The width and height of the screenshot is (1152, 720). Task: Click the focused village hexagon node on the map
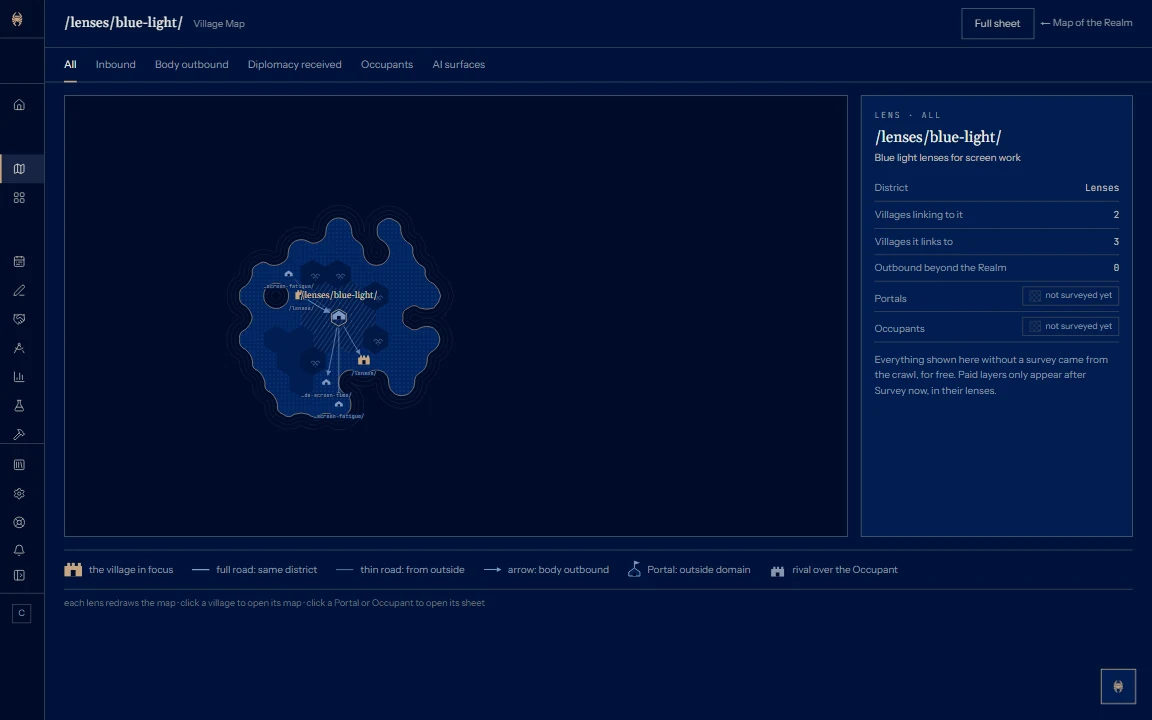339,317
